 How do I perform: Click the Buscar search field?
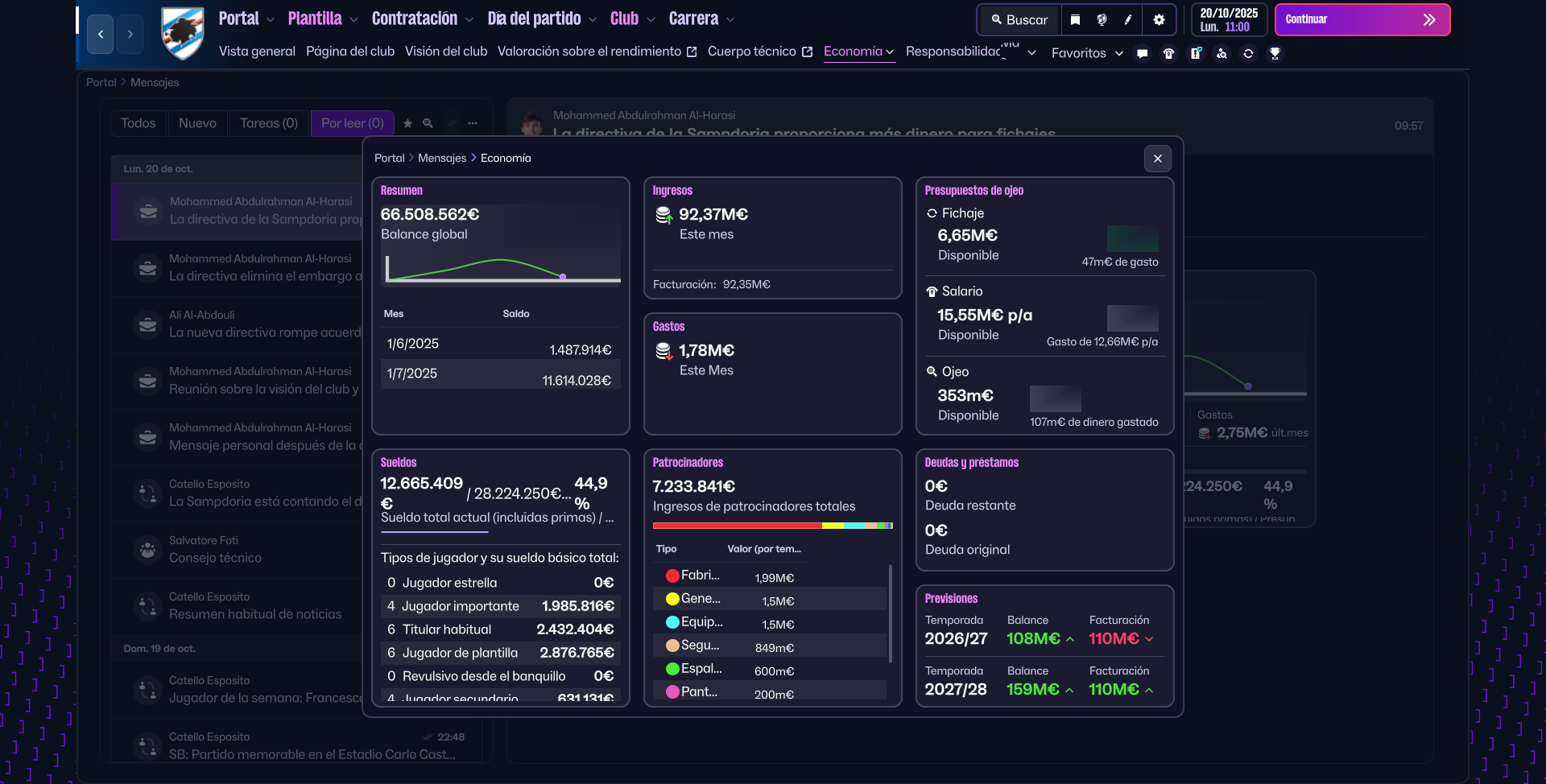(x=1019, y=20)
